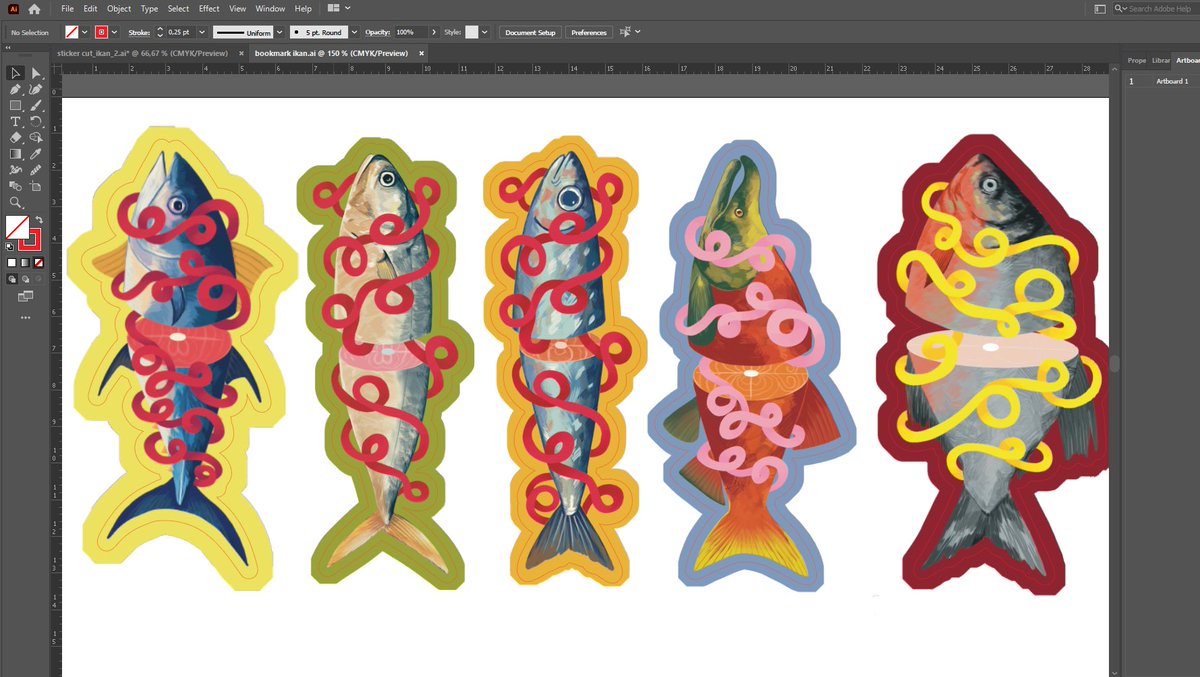Select the Direct Selection tool
Screen dimensions: 1200x677
[36, 73]
